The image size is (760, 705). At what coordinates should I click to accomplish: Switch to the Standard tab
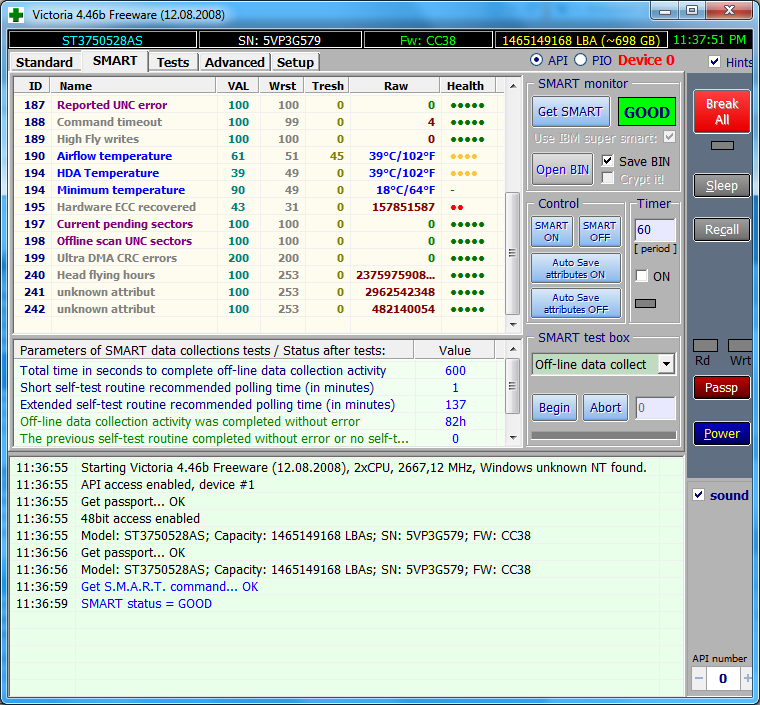(44, 62)
